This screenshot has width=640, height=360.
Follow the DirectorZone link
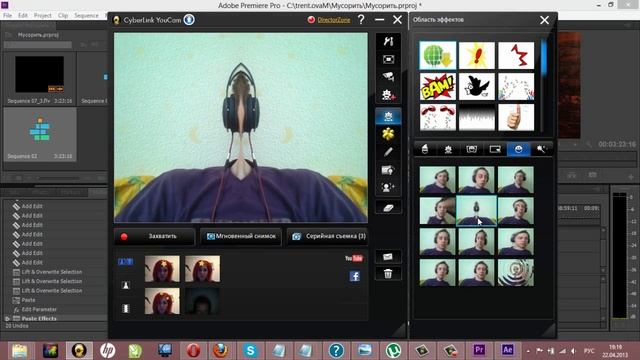333,20
